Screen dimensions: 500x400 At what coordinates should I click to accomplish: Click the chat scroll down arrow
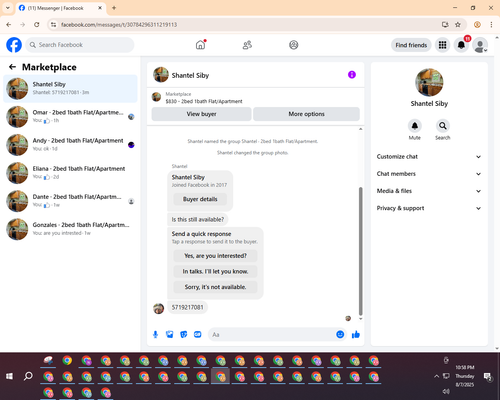tap(360, 319)
